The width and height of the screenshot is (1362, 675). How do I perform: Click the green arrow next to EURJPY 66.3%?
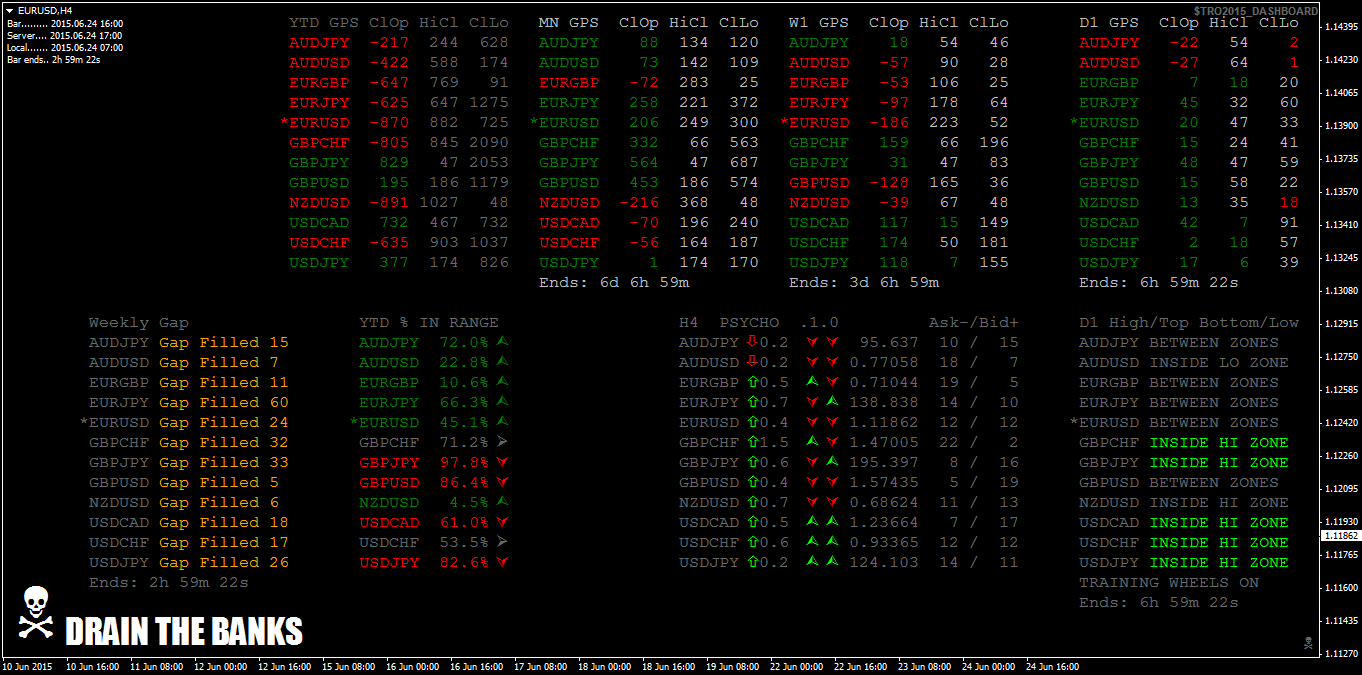pos(502,402)
